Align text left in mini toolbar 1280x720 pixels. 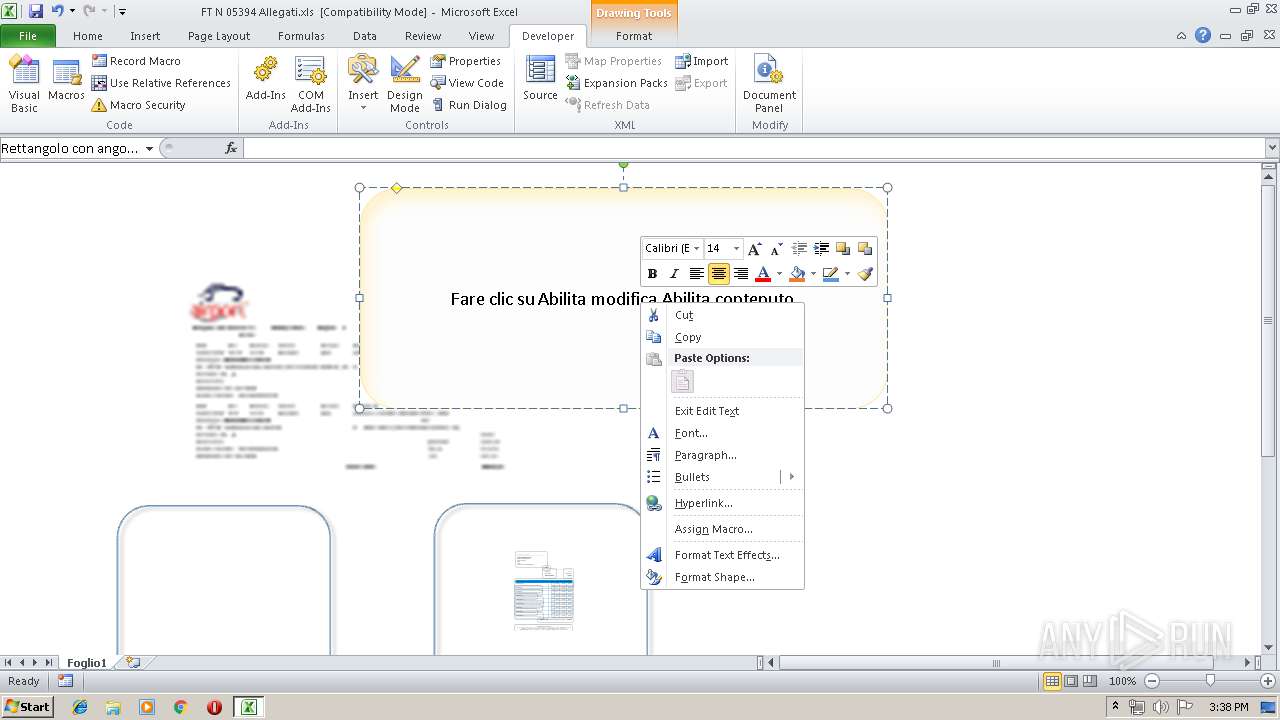coord(697,273)
